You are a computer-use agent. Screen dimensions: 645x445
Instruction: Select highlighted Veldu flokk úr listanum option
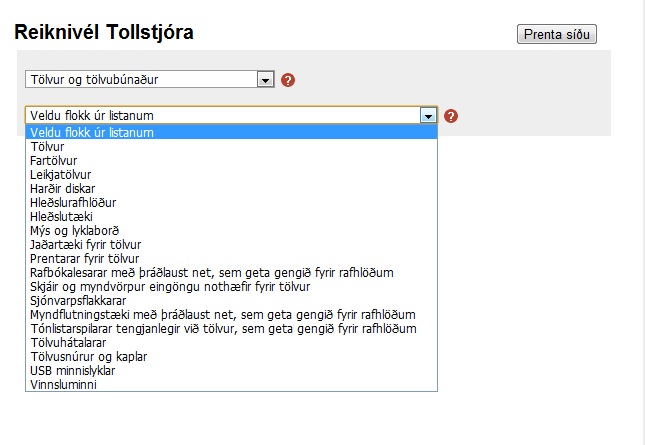(x=92, y=132)
